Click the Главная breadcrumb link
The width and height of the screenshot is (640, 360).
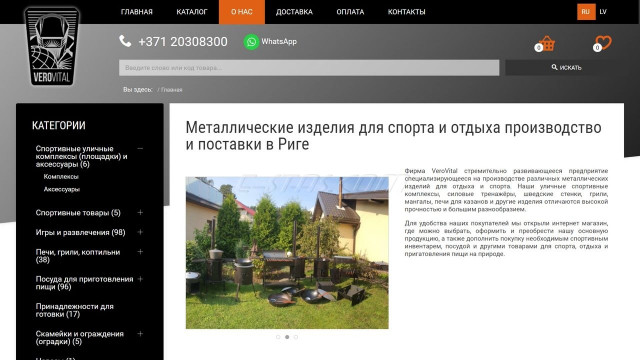[171, 90]
